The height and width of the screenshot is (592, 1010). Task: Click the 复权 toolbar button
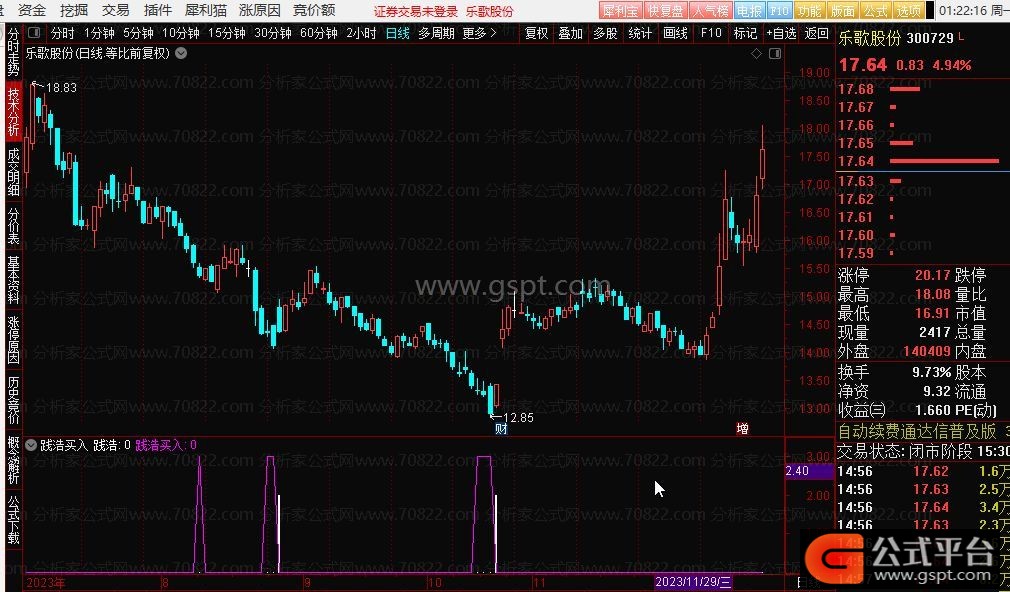(536, 33)
